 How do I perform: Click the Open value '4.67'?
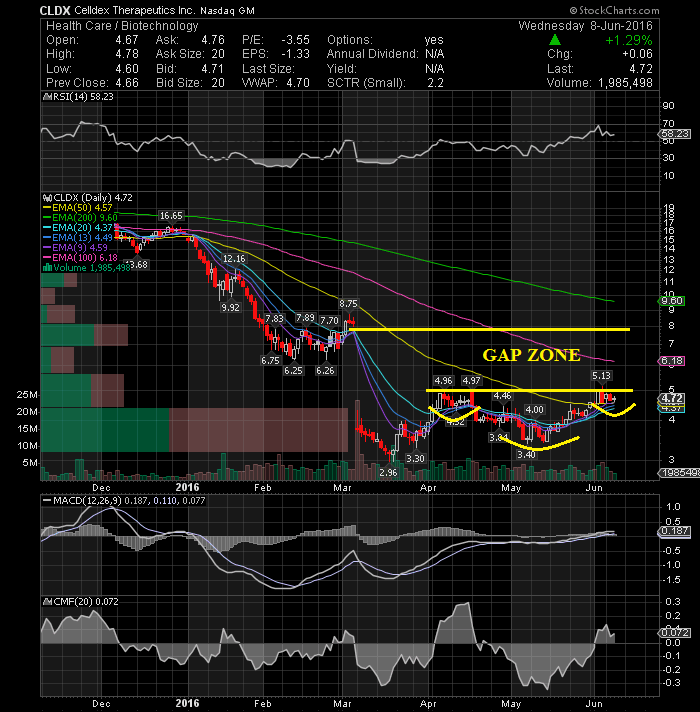pos(127,40)
